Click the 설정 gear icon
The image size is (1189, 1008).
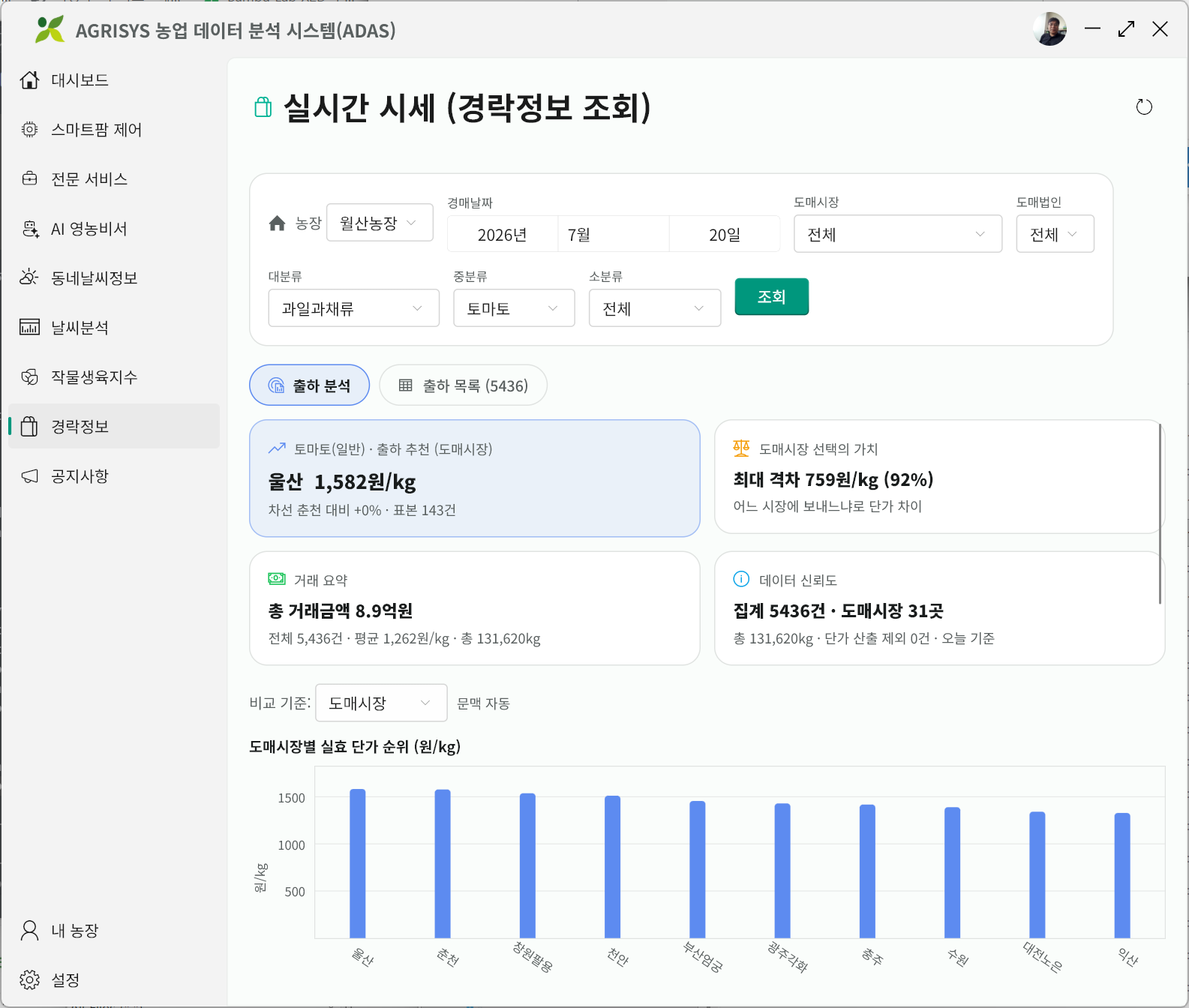click(29, 980)
